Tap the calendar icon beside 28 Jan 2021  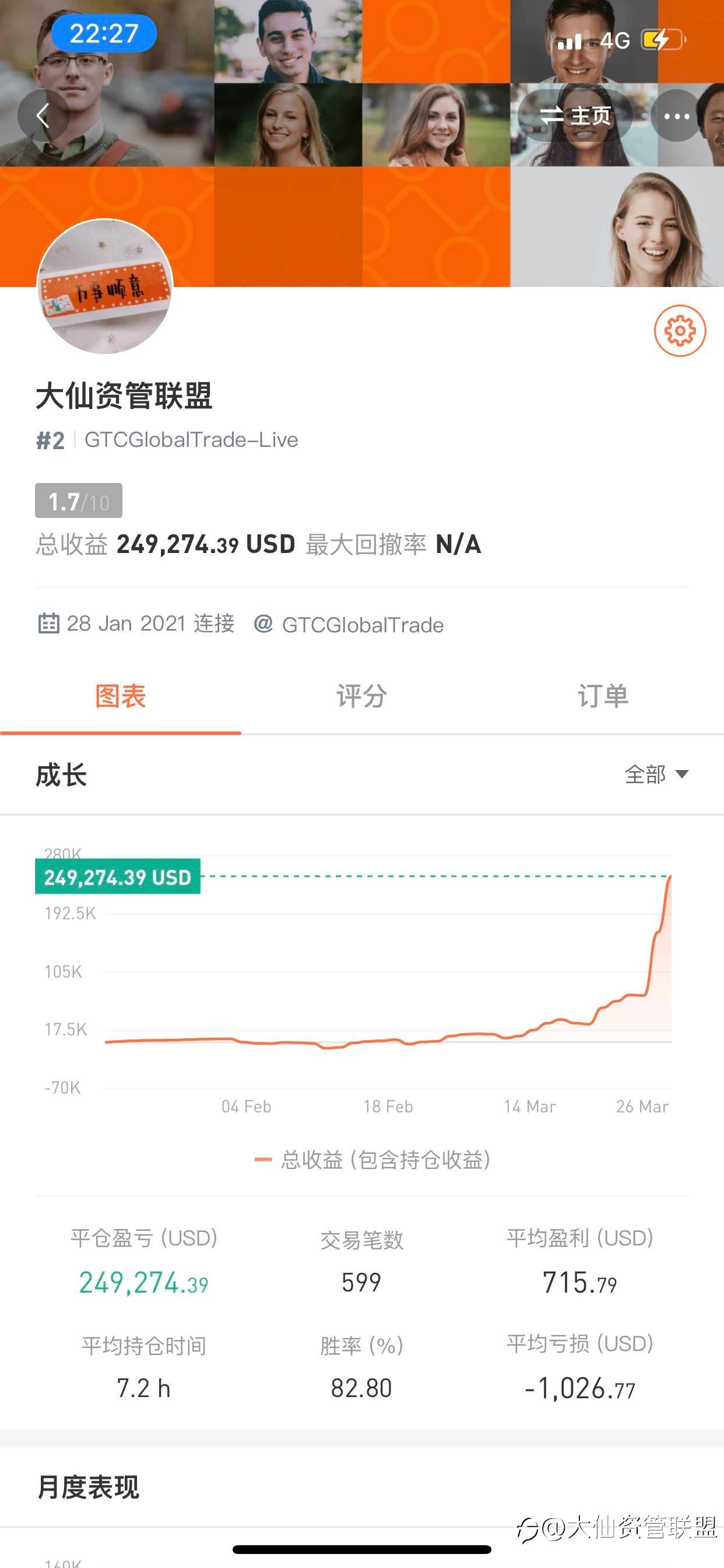tap(48, 624)
